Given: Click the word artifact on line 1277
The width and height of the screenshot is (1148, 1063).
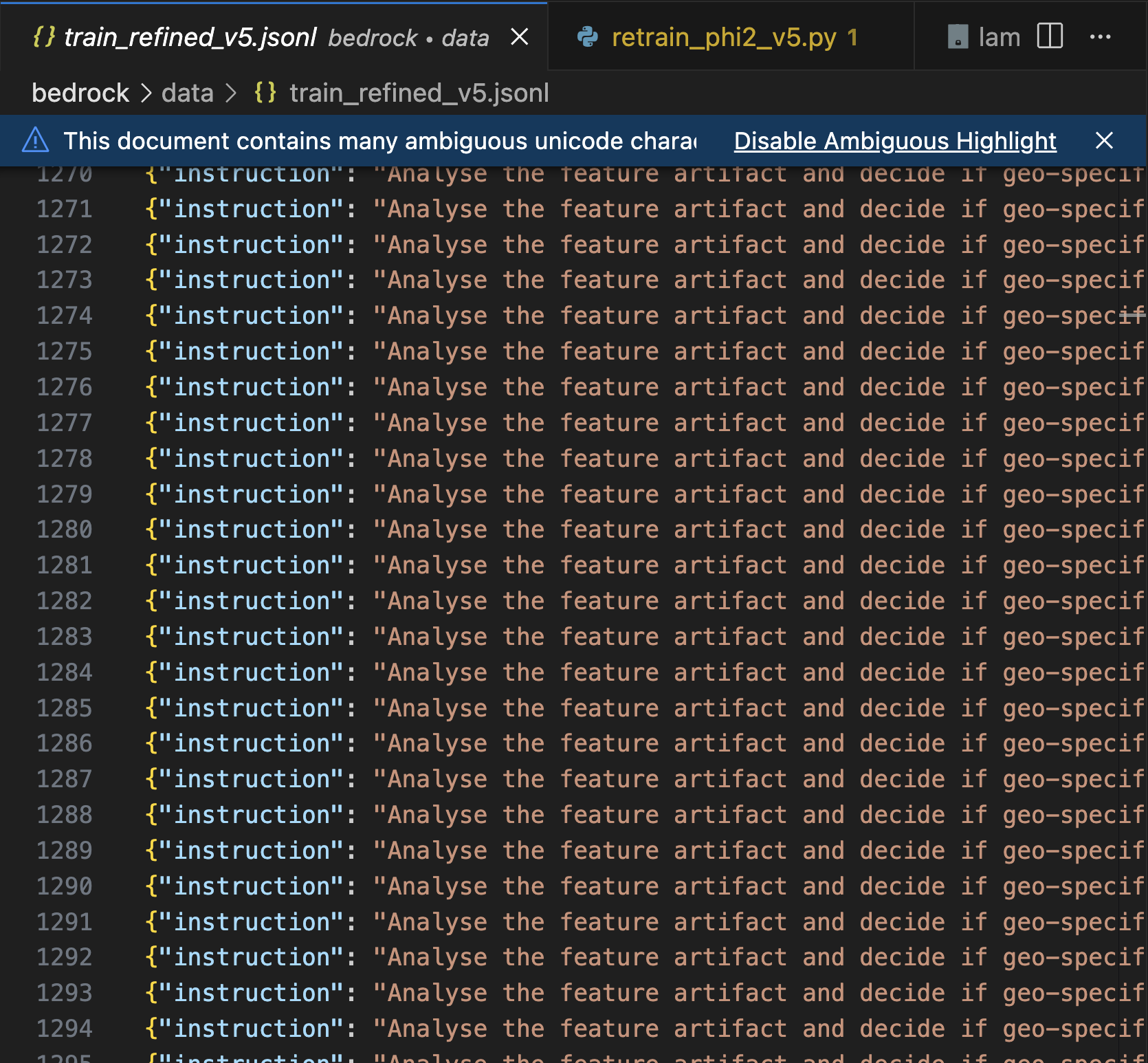Looking at the screenshot, I should click(x=730, y=423).
